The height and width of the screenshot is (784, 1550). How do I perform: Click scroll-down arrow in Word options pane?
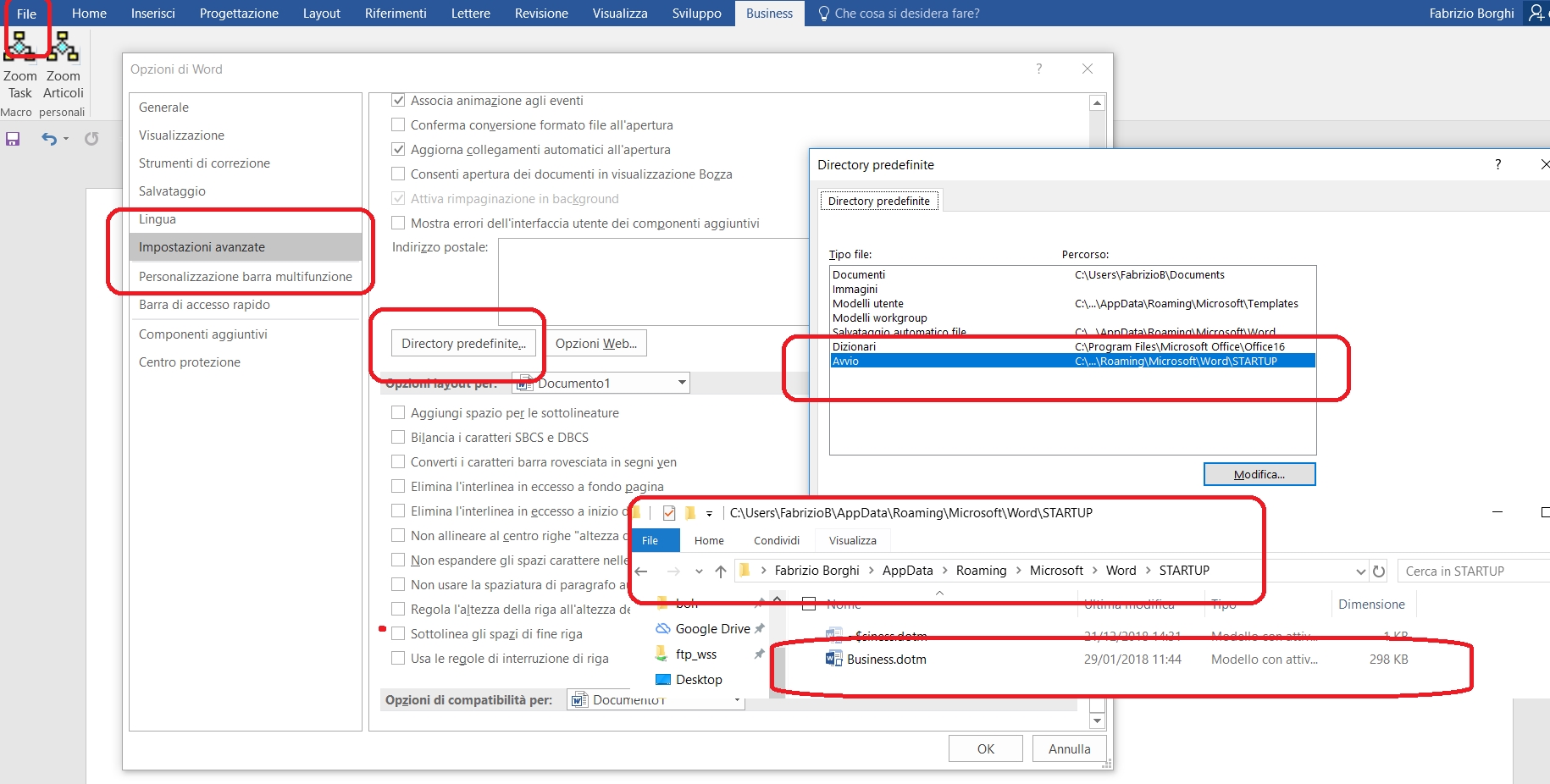click(1097, 721)
